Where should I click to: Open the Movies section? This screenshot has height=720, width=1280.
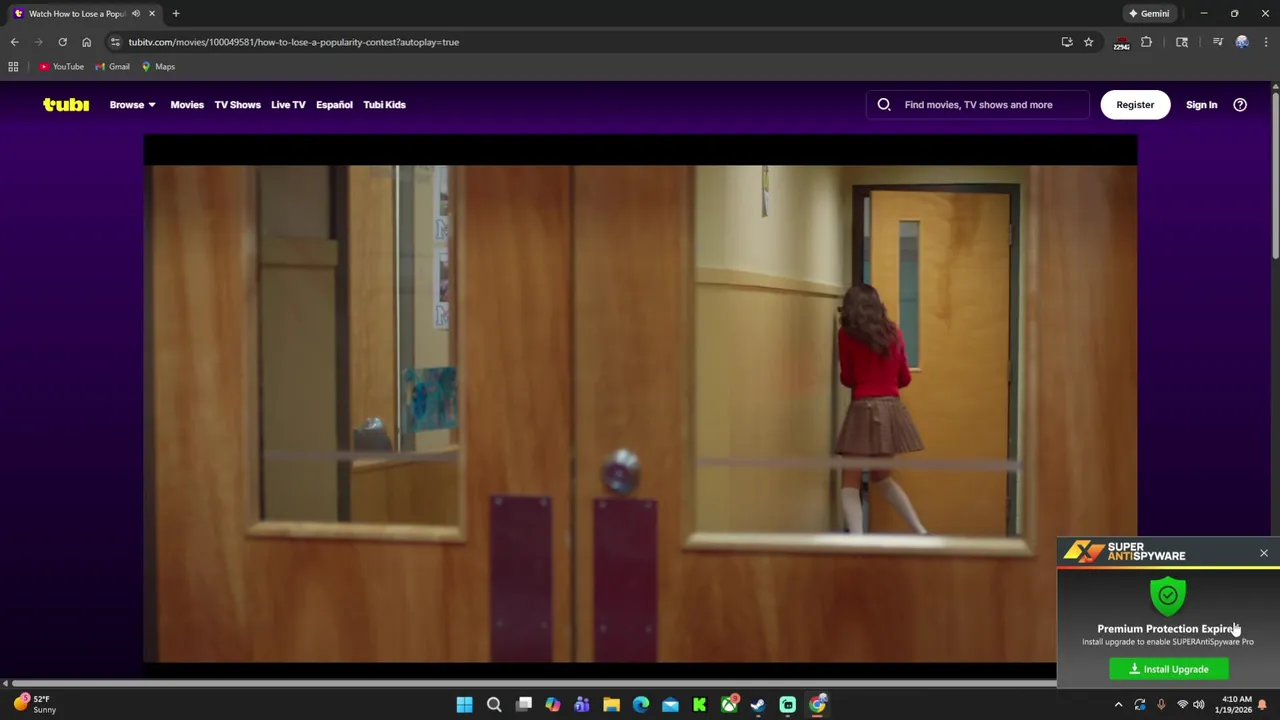187,104
